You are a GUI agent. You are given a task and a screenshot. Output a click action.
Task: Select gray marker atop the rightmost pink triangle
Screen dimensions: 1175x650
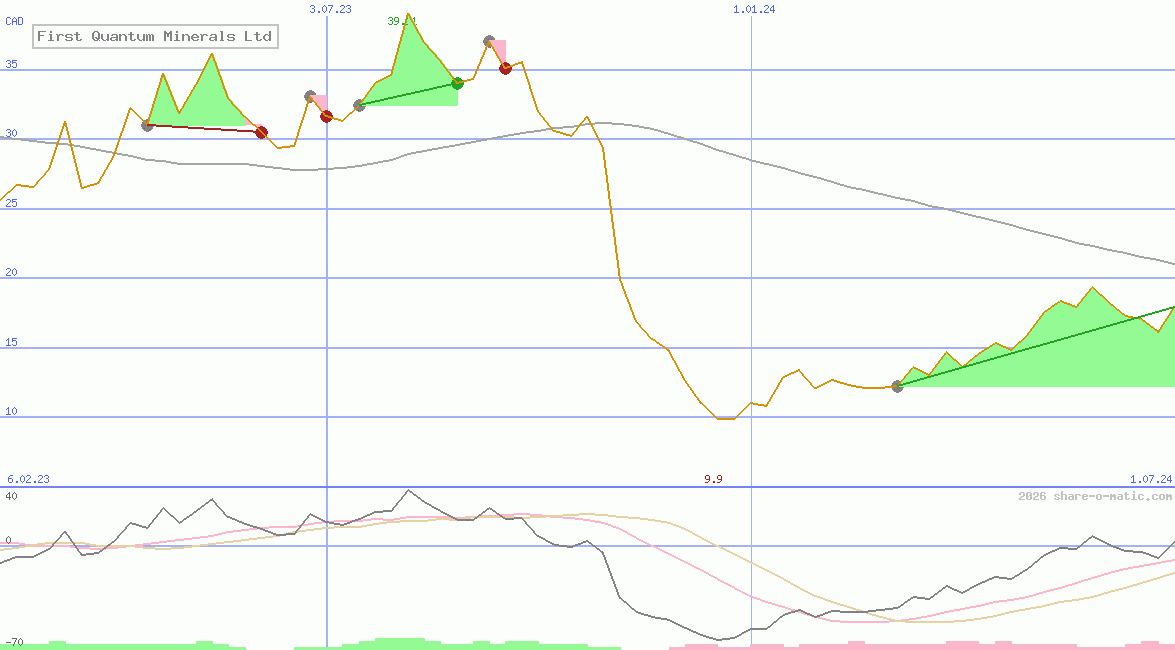click(489, 42)
